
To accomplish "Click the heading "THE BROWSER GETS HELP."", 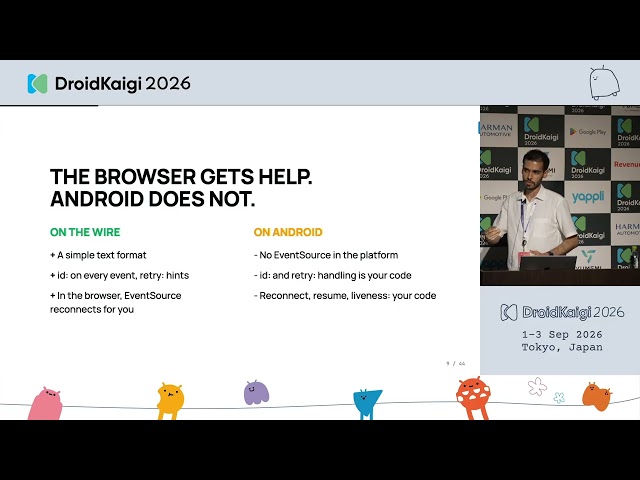I will tap(181, 177).
